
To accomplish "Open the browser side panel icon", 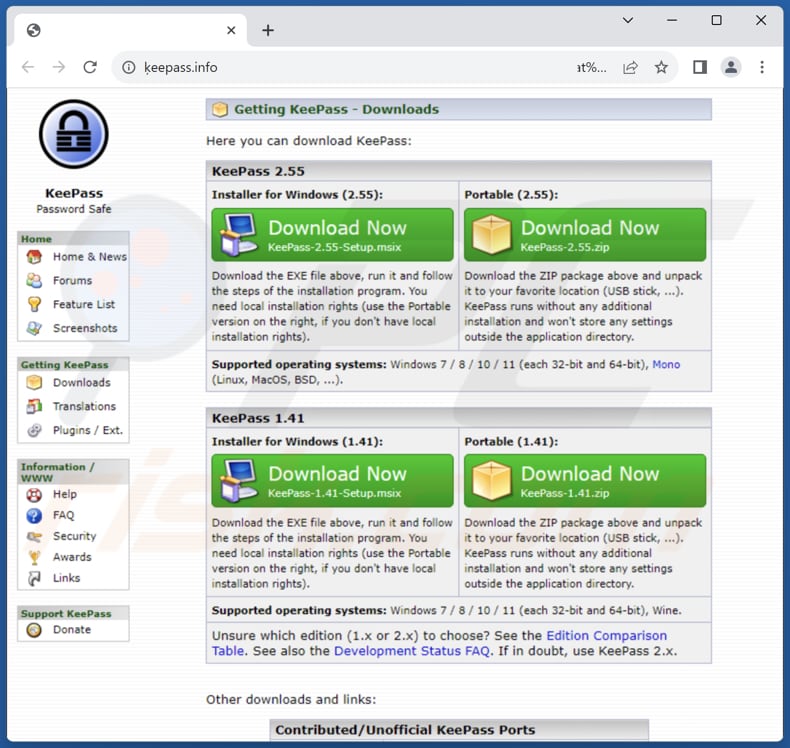I will [700, 67].
